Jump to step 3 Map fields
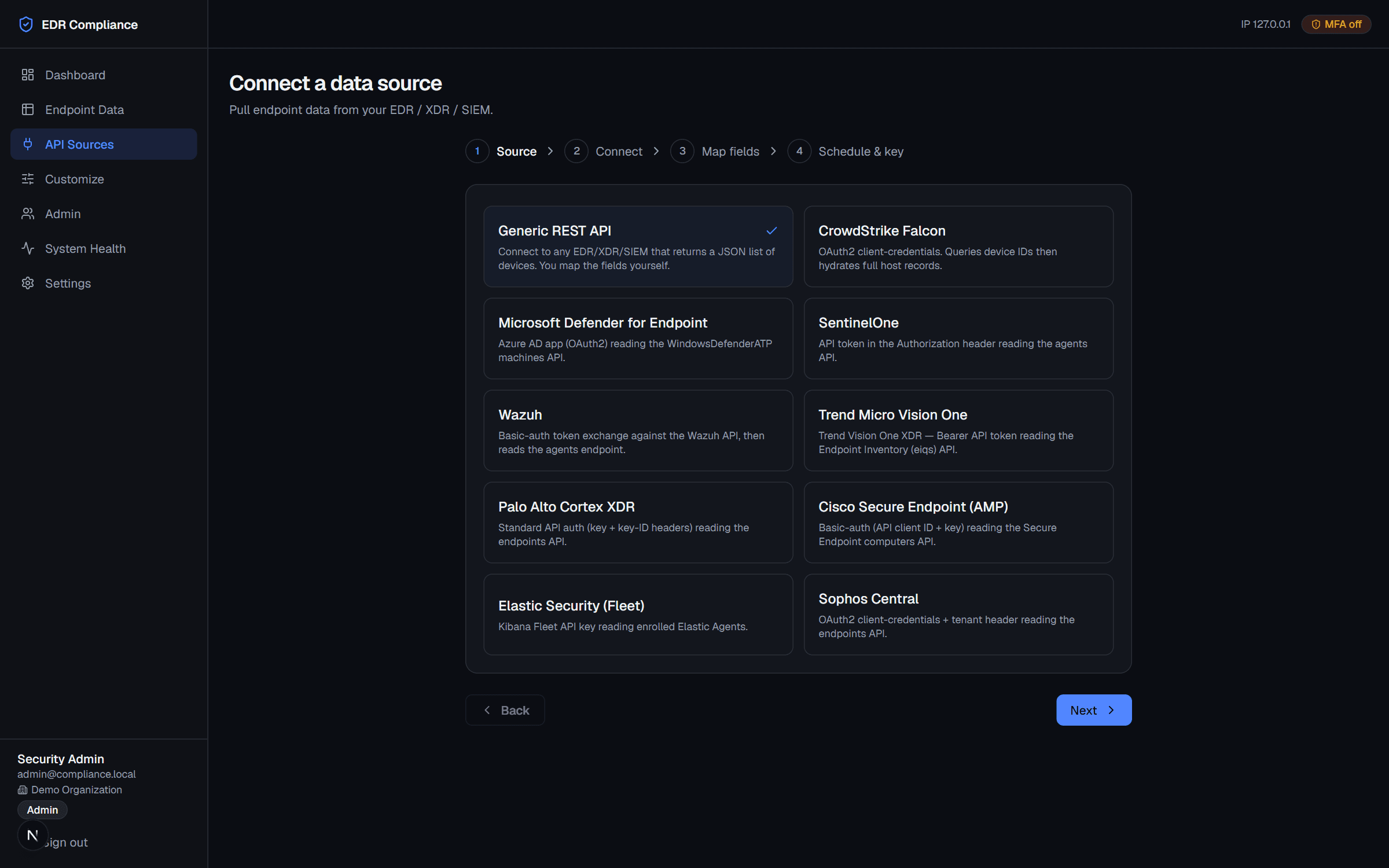This screenshot has width=1389, height=868. pos(715,151)
